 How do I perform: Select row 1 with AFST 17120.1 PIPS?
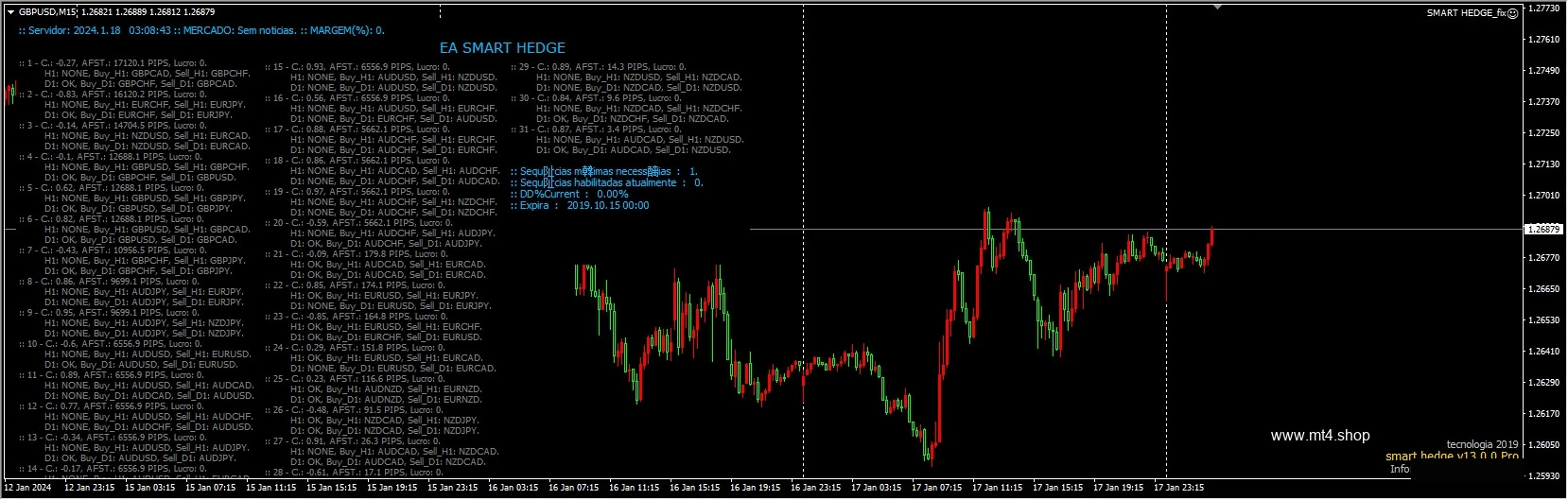pos(113,63)
